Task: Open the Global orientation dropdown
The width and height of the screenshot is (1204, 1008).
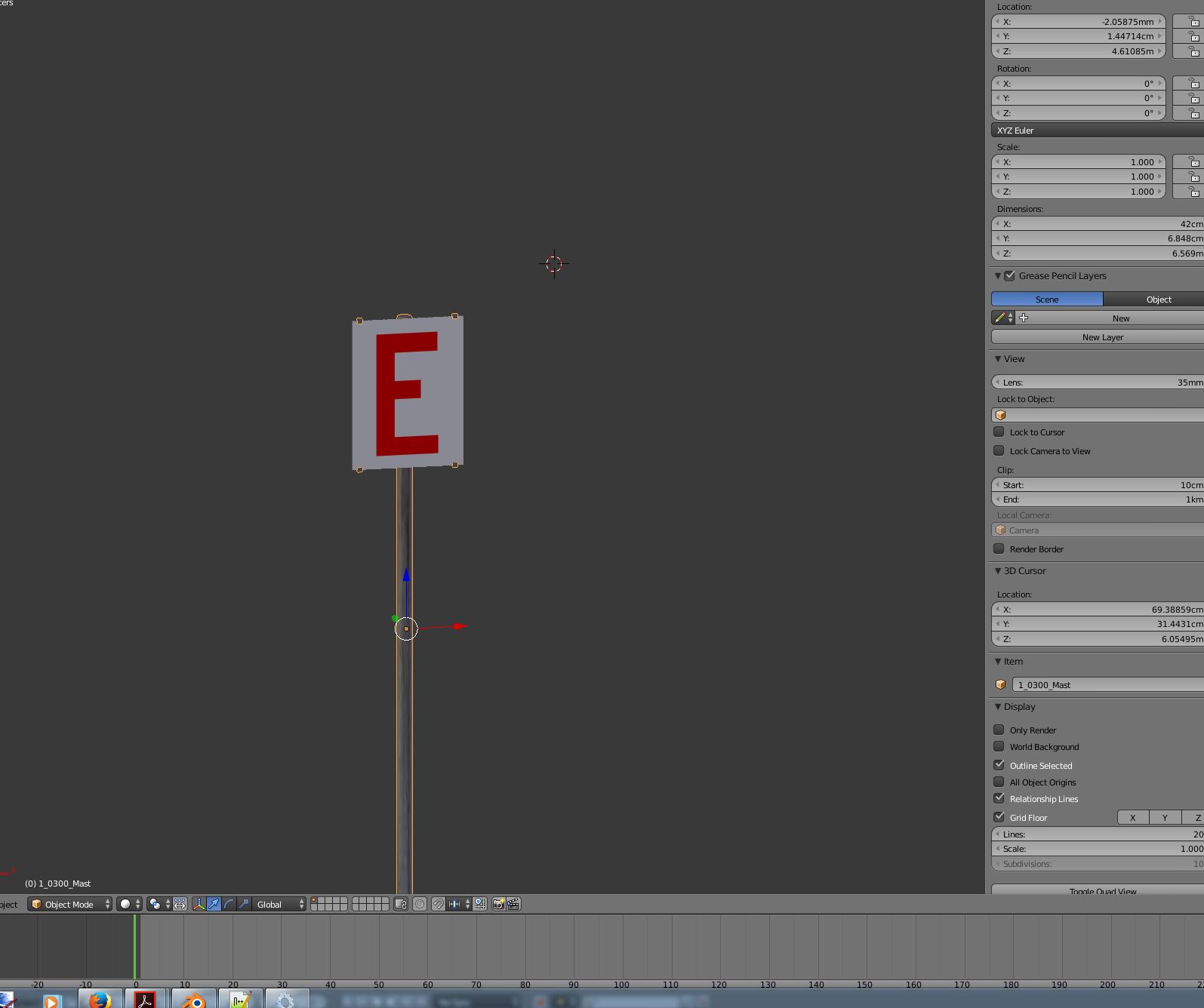Action: tap(279, 904)
